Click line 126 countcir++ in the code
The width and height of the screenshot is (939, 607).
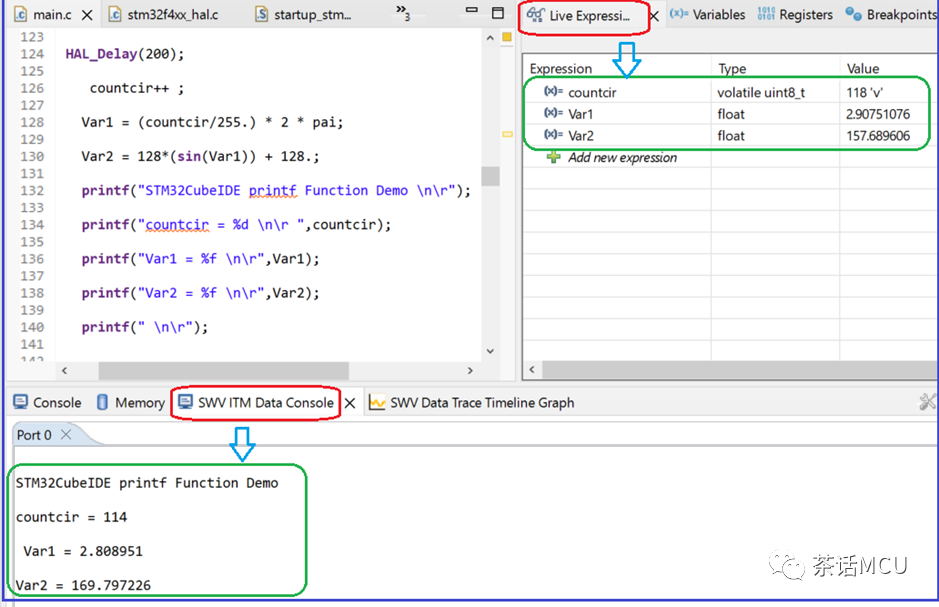(137, 88)
